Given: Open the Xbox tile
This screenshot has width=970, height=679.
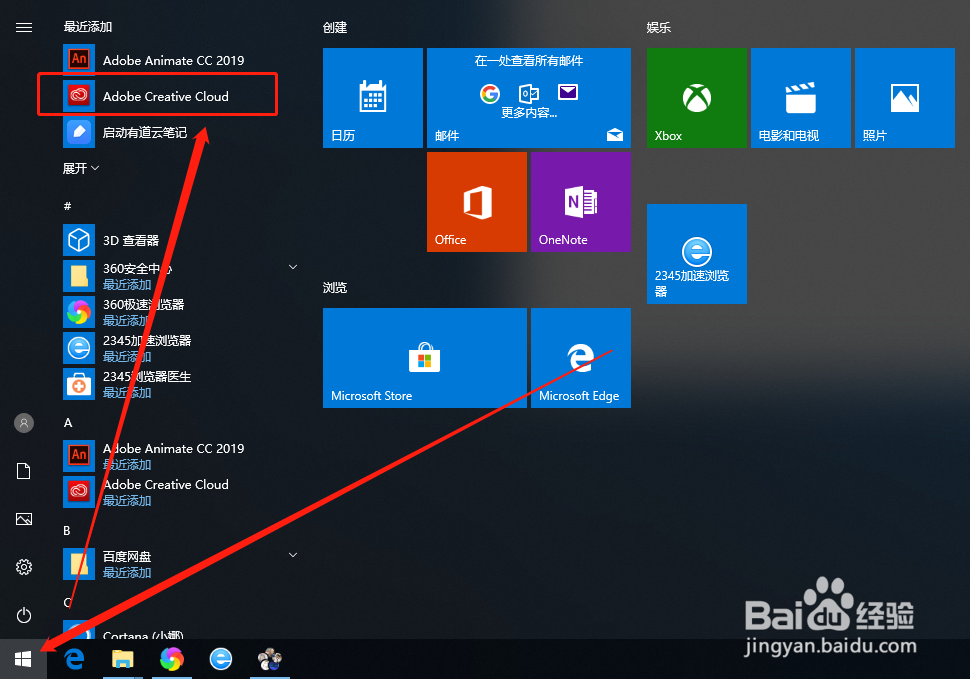Looking at the screenshot, I should (697, 98).
